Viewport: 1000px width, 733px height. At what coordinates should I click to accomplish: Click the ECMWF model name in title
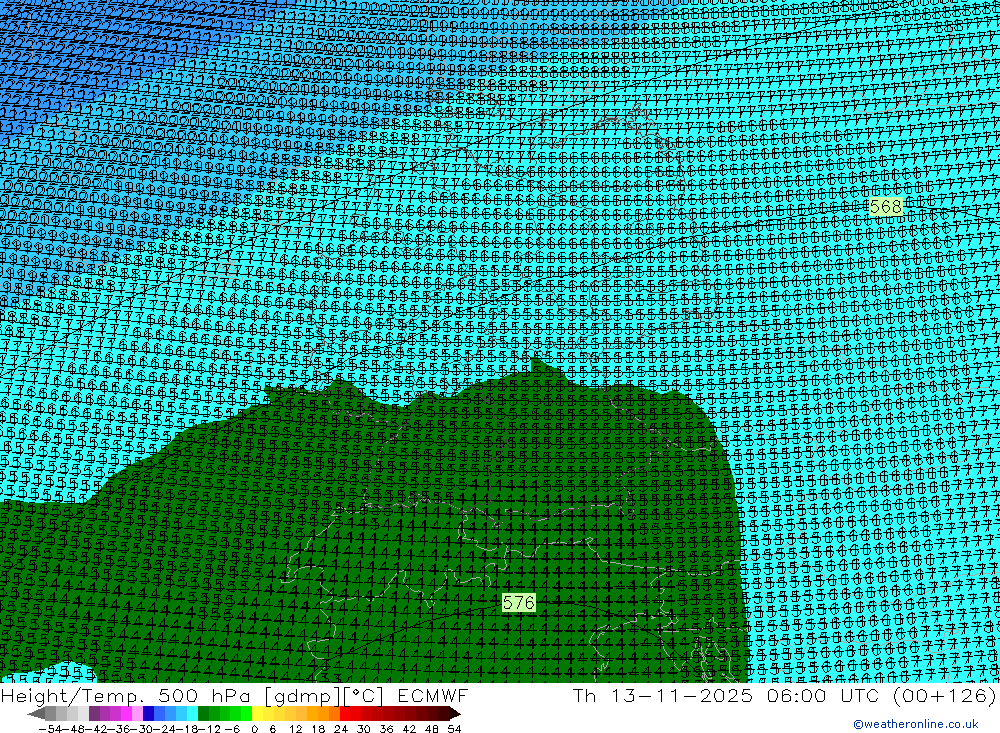tap(432, 695)
